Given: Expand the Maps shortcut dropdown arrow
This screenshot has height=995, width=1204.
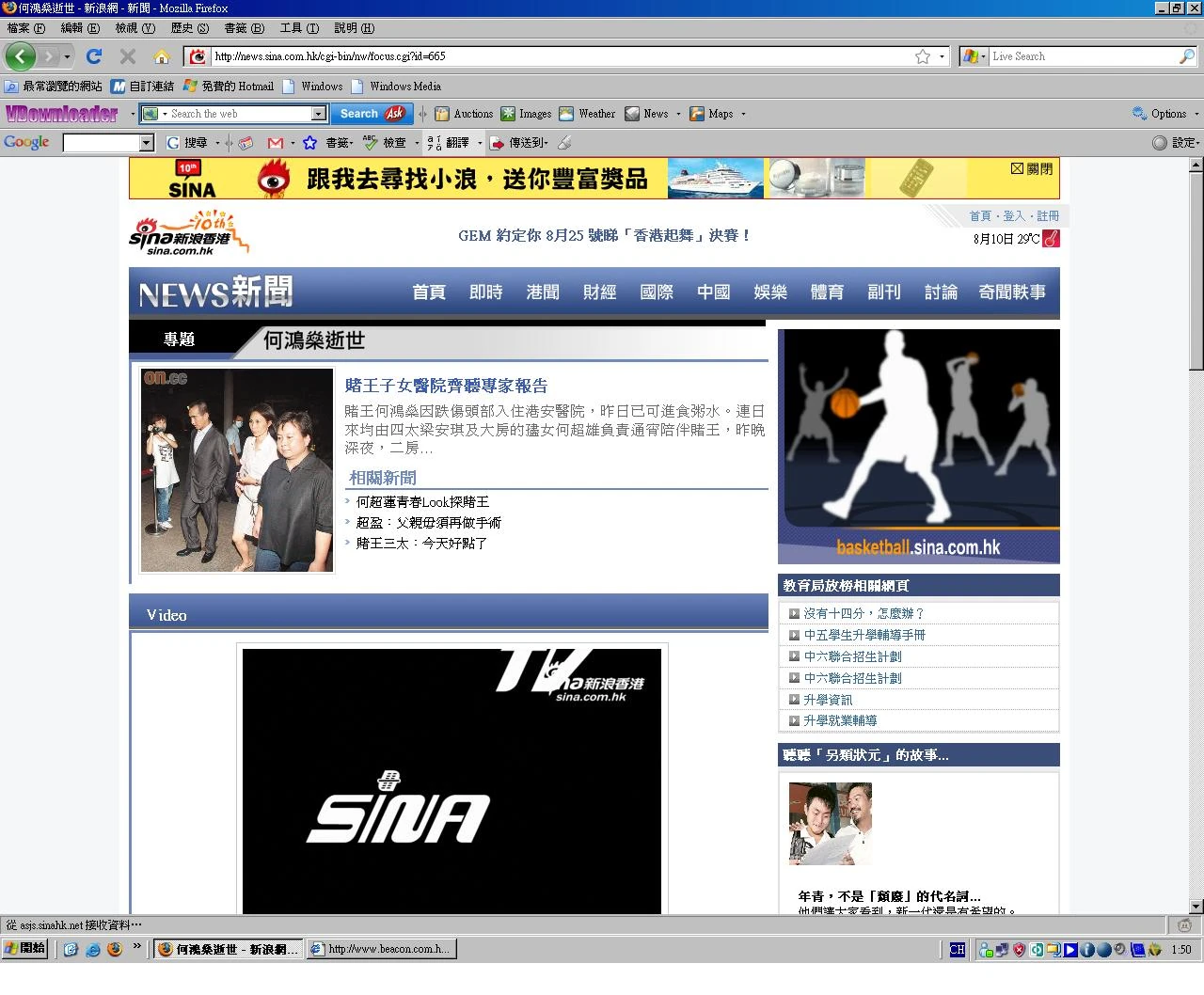Looking at the screenshot, I should pos(743,114).
